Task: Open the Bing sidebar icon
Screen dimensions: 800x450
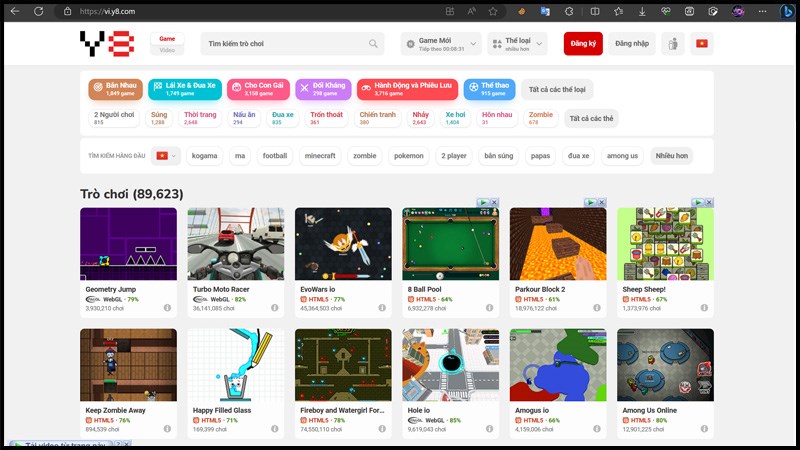Action: click(787, 11)
